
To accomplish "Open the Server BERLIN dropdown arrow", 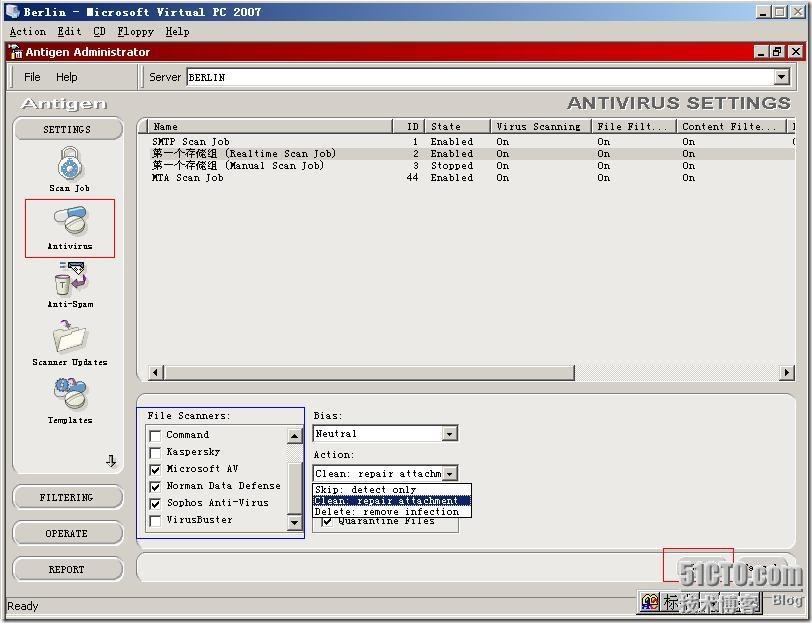I will pos(781,77).
